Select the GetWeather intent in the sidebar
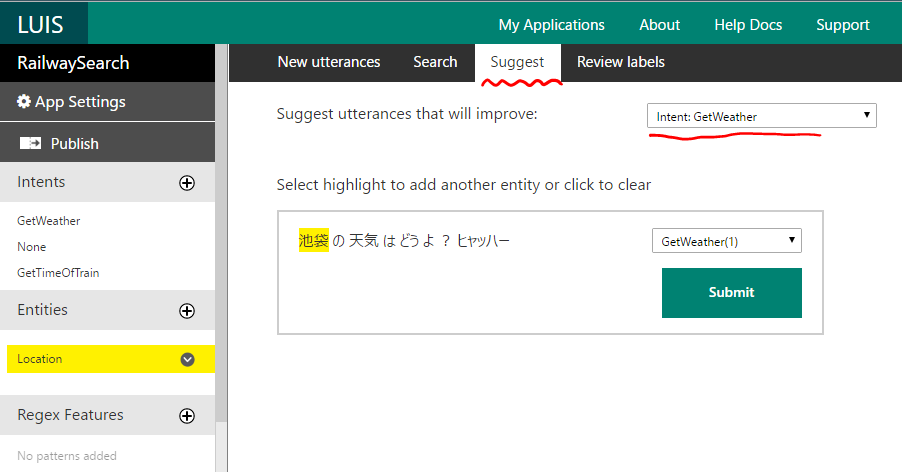This screenshot has width=902, height=472. [49, 221]
